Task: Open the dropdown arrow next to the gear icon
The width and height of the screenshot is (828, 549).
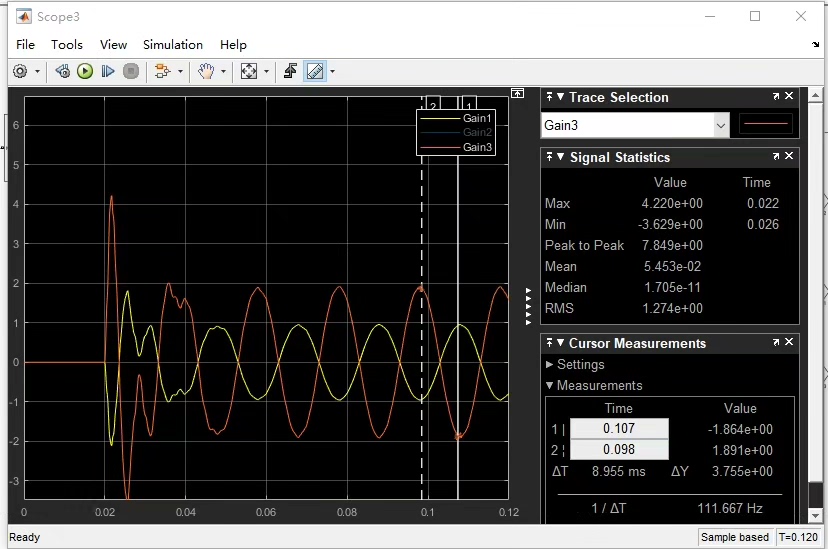Action: click(37, 71)
